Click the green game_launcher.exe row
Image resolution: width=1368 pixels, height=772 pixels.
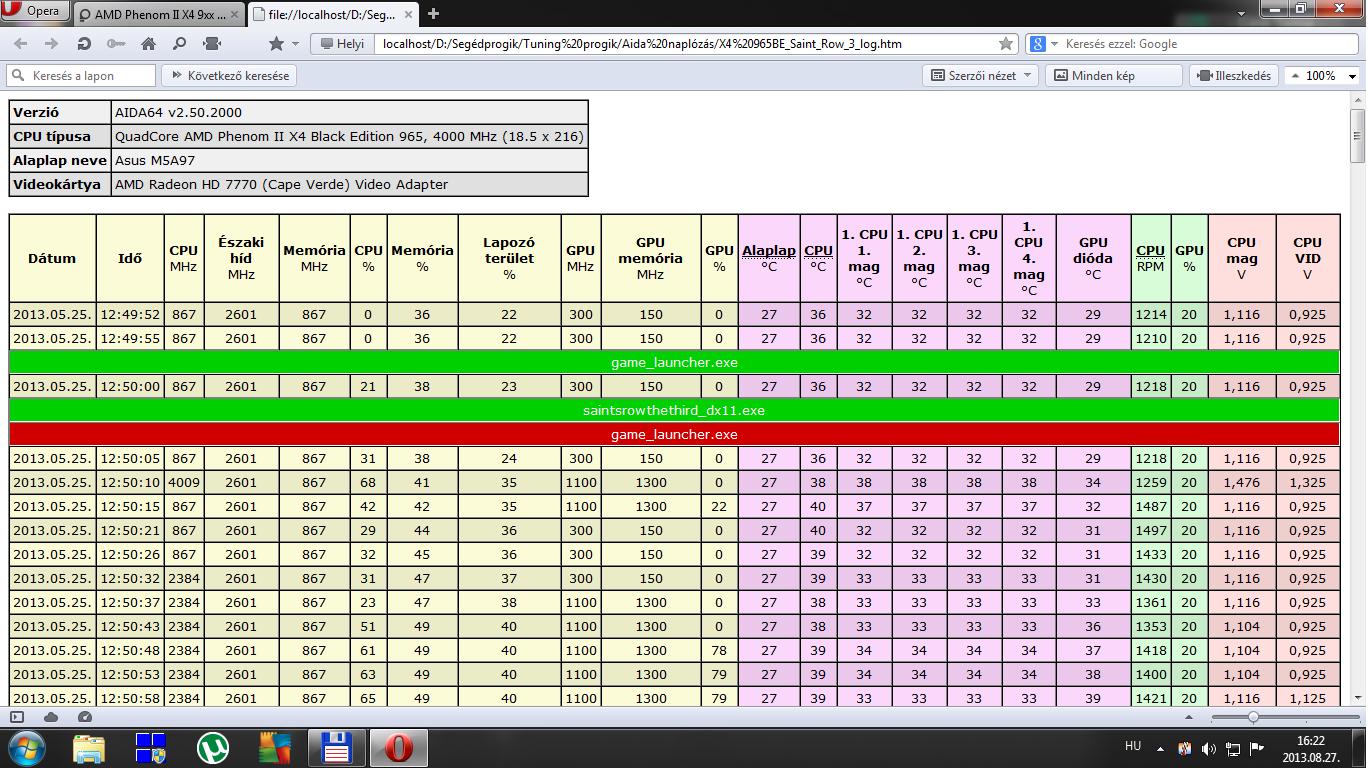click(674, 362)
